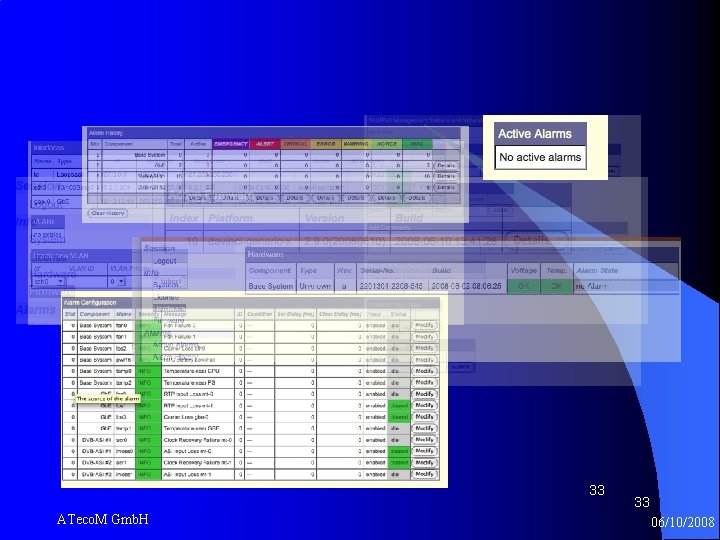This screenshot has height=540, width=720.
Task: Open the eth0 interface dropdown
Action: (x=49, y=281)
